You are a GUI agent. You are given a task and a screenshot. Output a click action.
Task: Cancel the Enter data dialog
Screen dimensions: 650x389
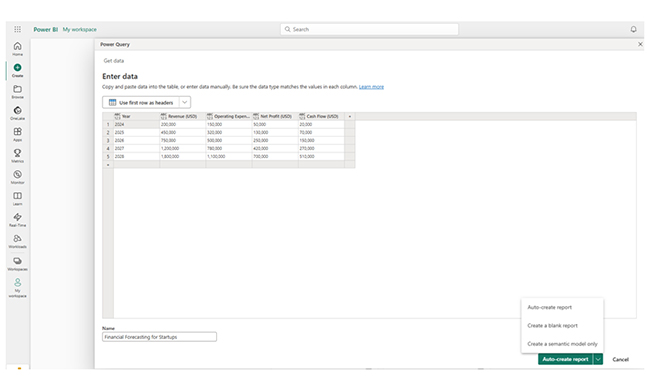click(x=621, y=359)
